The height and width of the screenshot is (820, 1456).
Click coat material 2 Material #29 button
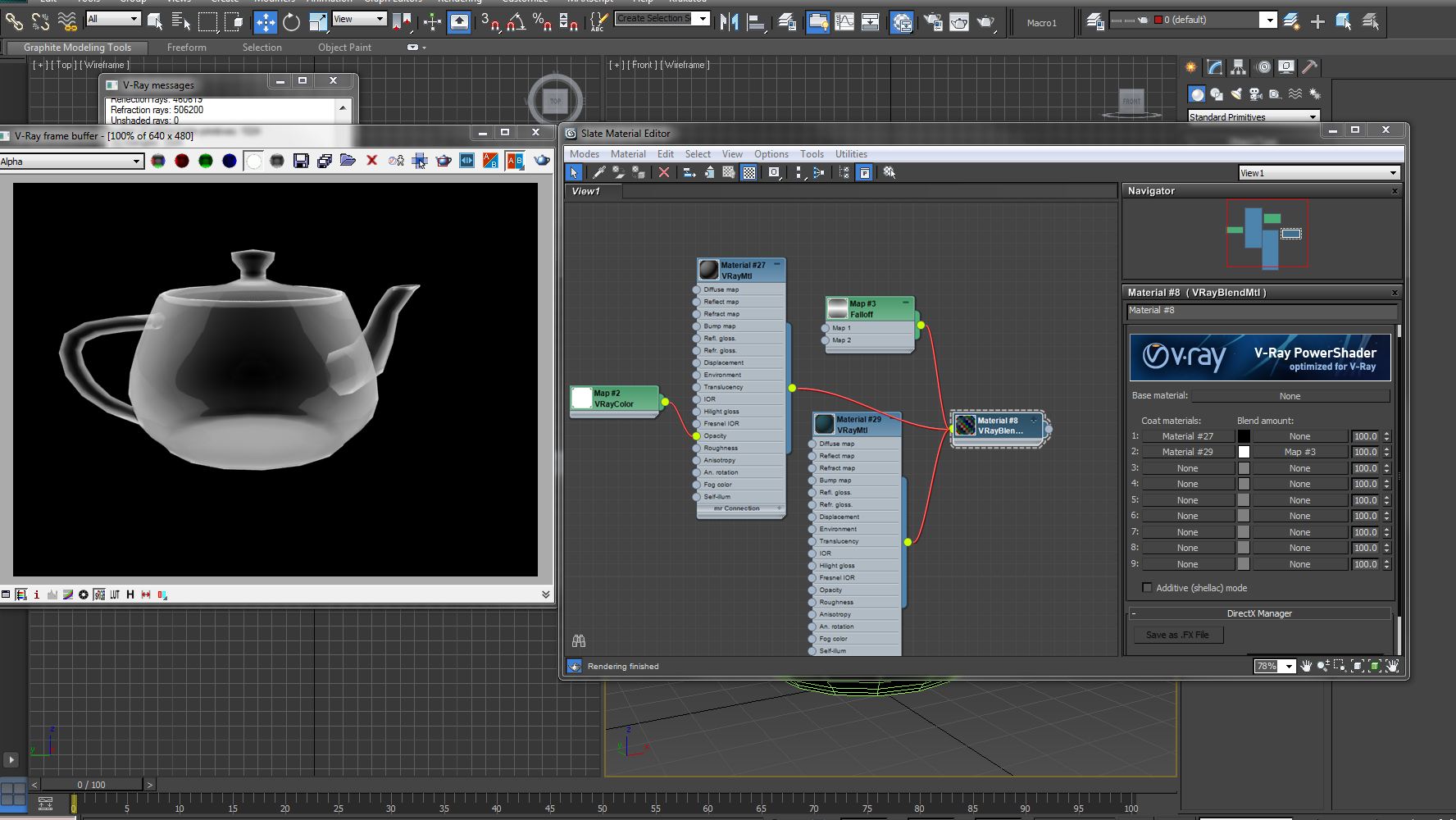coord(1188,452)
